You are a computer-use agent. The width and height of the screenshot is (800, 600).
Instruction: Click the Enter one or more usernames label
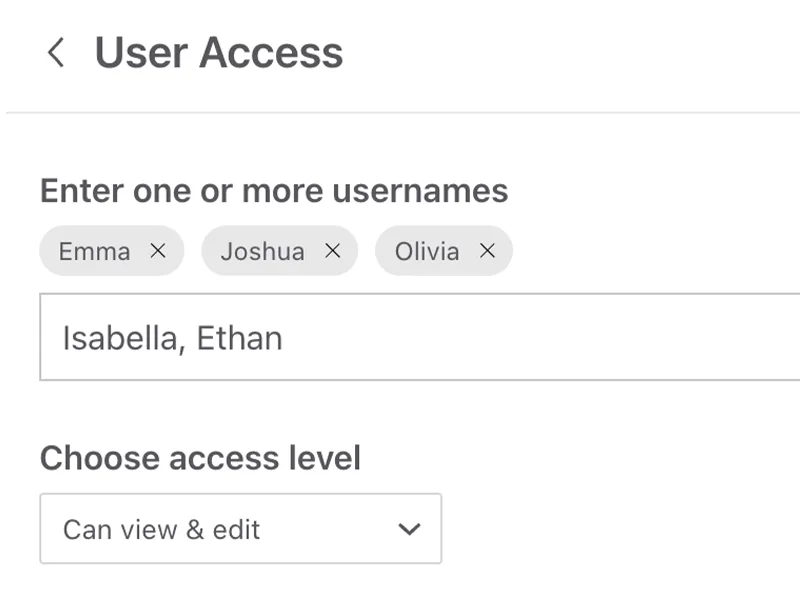[273, 191]
